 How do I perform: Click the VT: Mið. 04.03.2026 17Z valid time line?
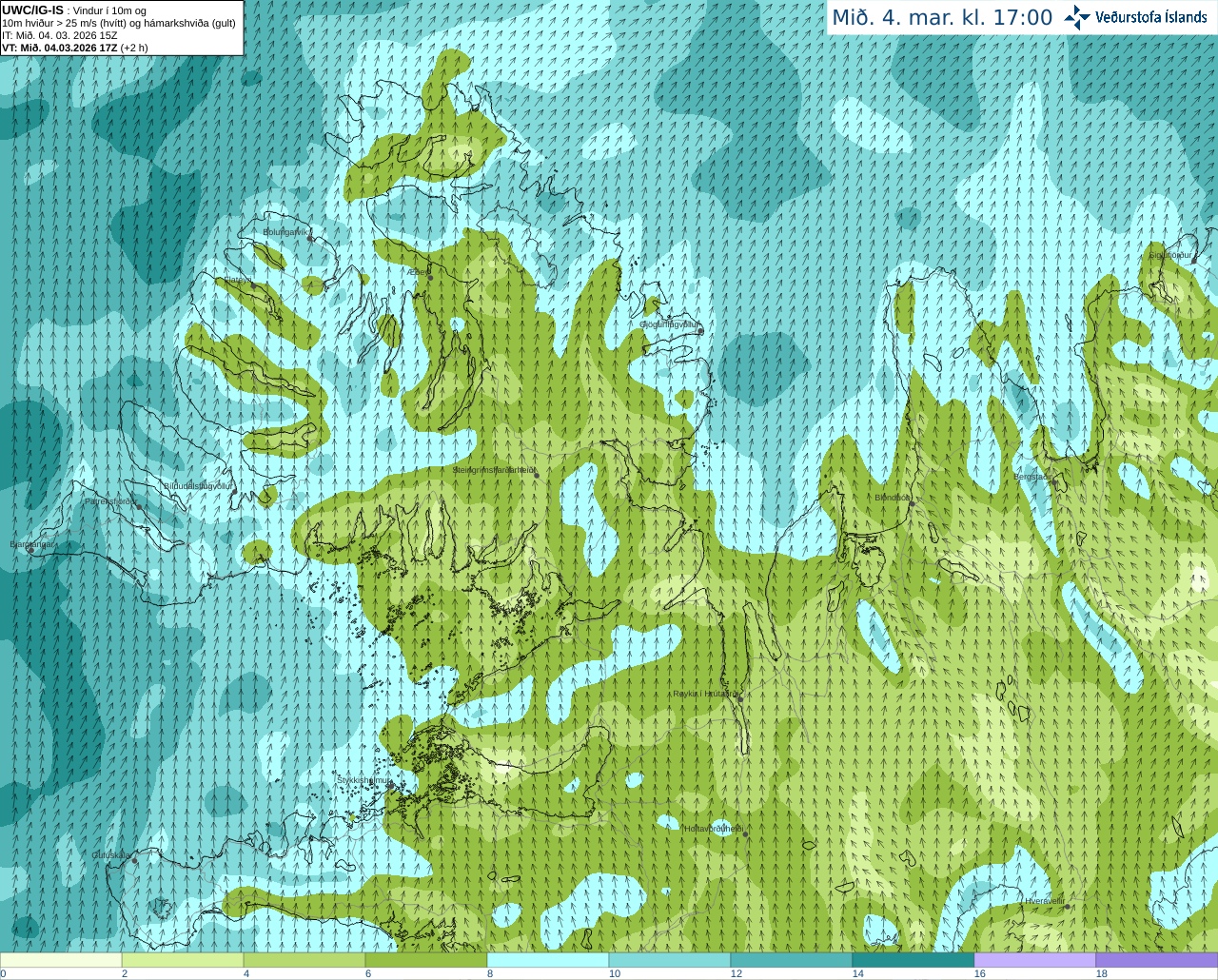(74, 48)
